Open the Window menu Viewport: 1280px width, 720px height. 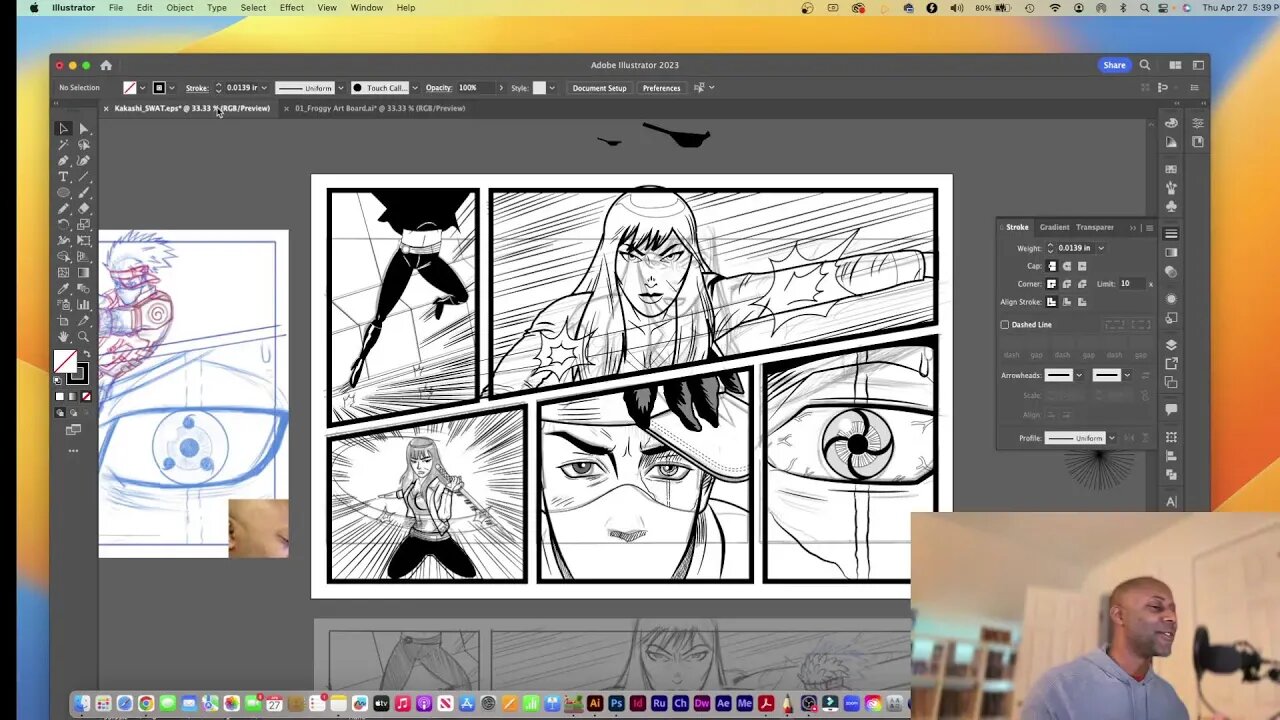[366, 7]
